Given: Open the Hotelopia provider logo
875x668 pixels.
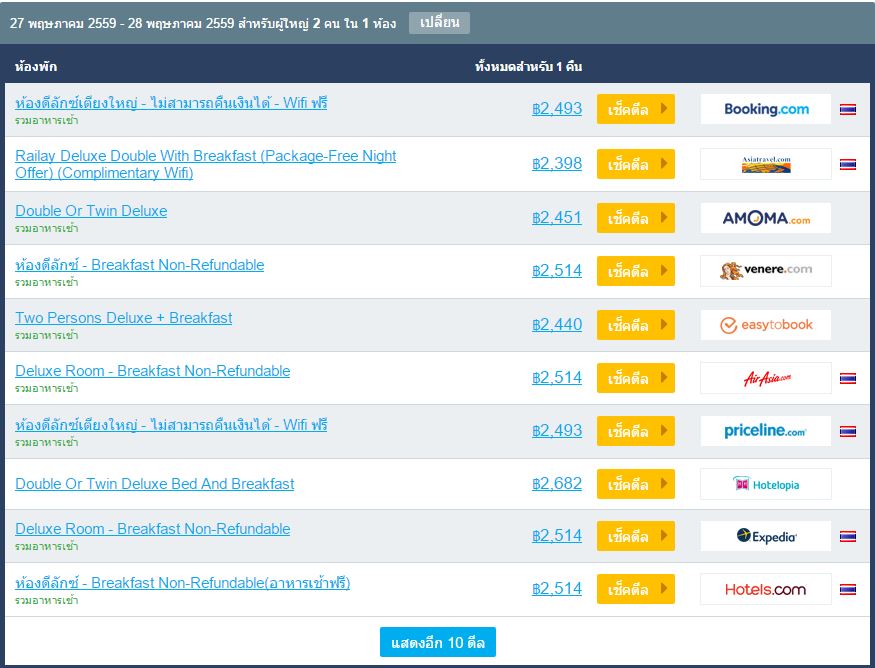Looking at the screenshot, I should coord(766,484).
